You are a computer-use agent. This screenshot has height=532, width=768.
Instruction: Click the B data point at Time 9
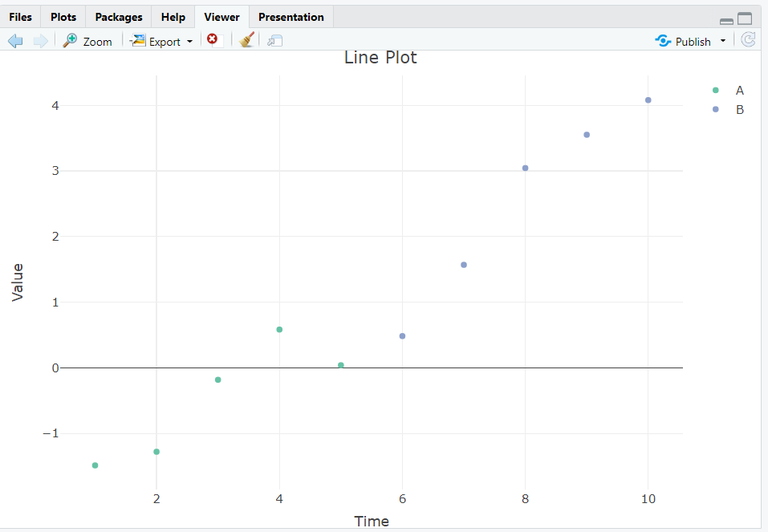(587, 135)
